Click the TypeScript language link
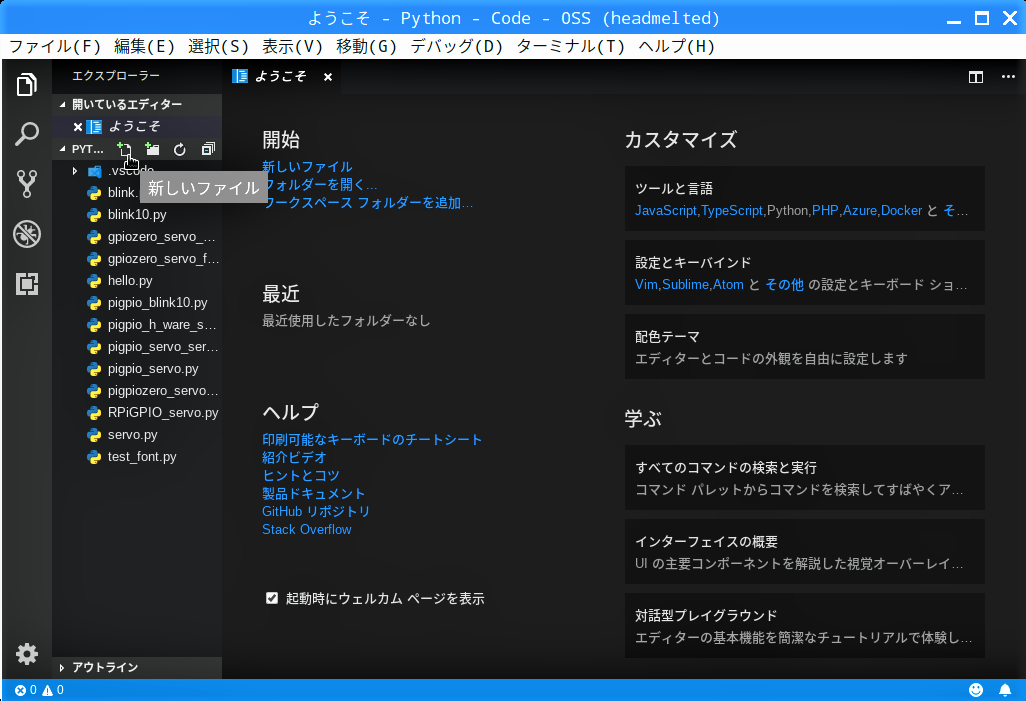 pos(732,211)
